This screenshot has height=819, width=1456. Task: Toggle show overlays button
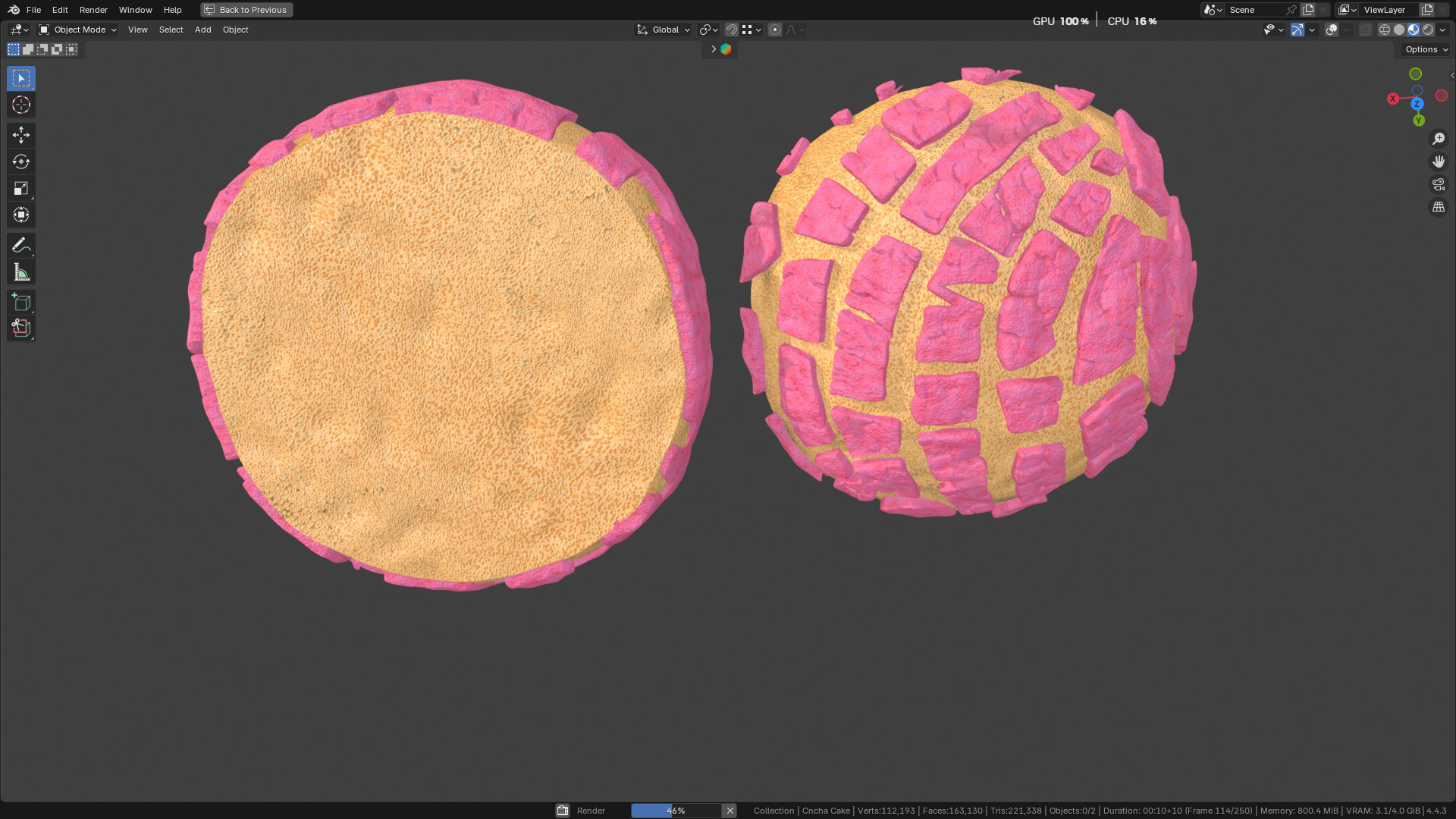1332,30
